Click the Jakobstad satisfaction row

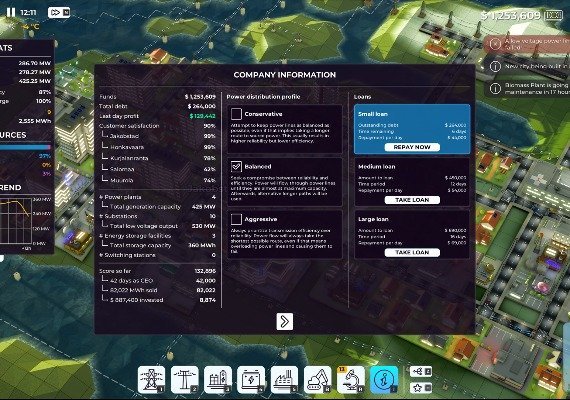158,136
